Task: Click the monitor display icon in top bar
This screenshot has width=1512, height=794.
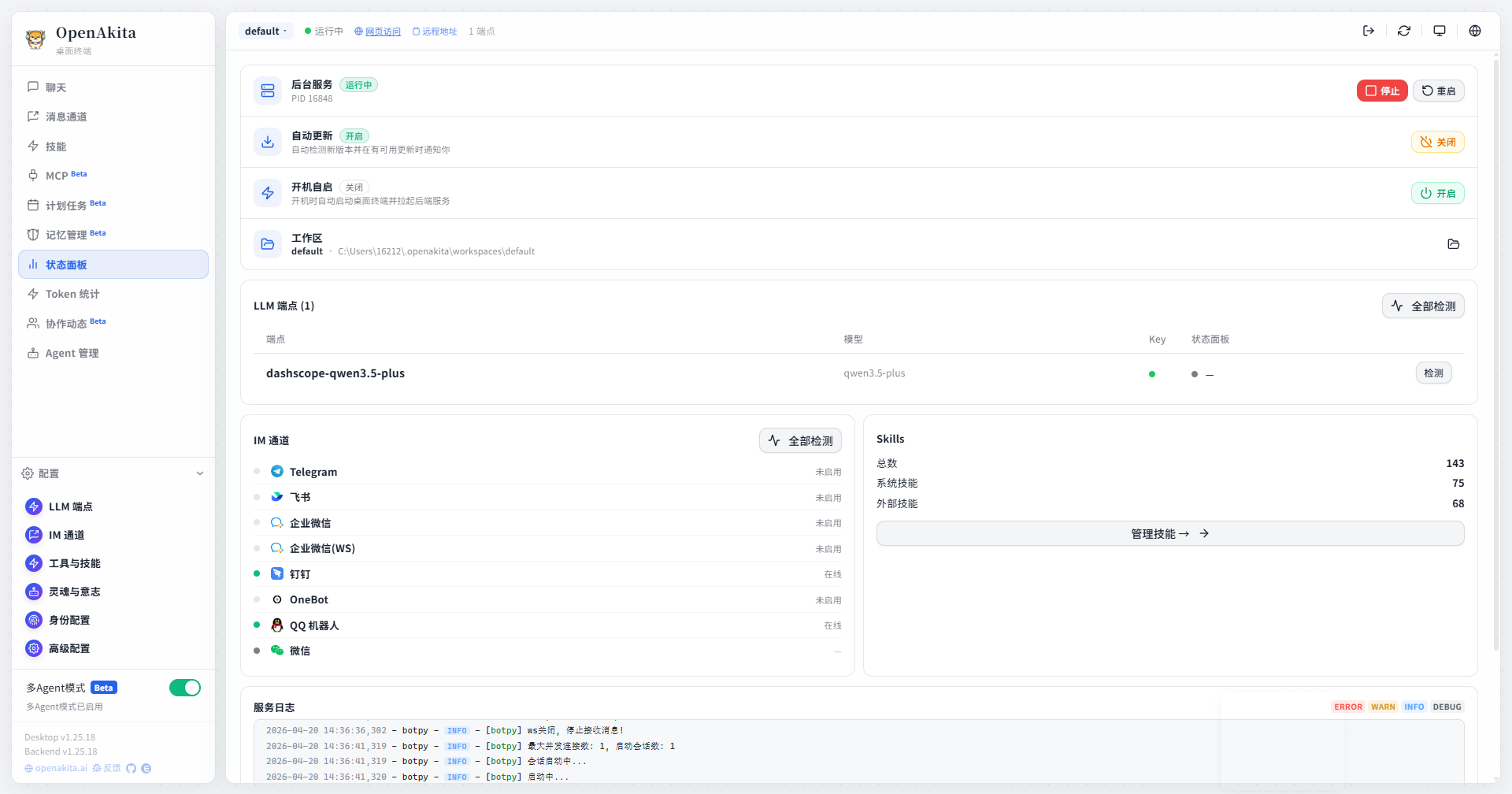Action: [x=1440, y=31]
